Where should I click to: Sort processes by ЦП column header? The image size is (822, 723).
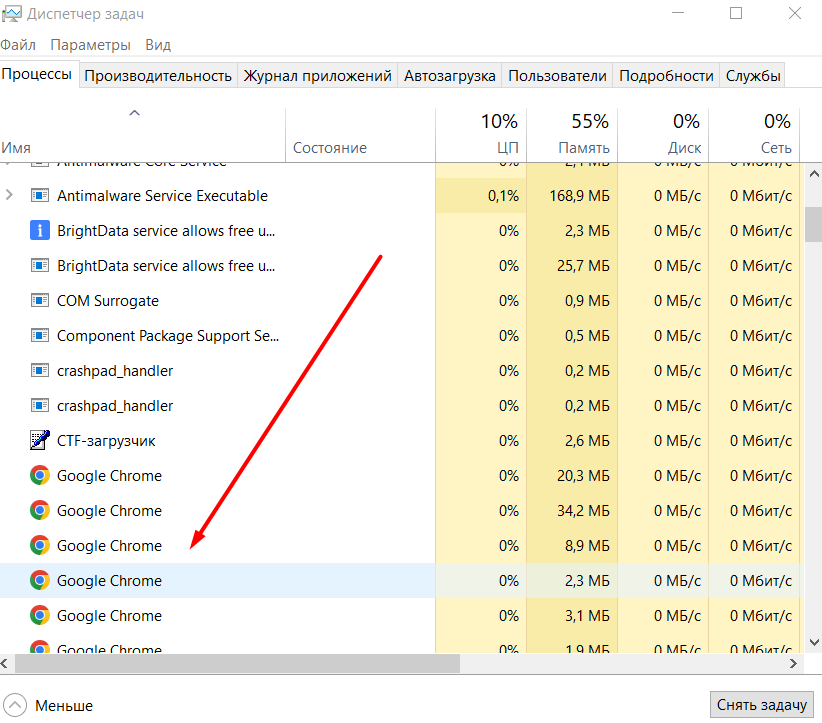(481, 135)
